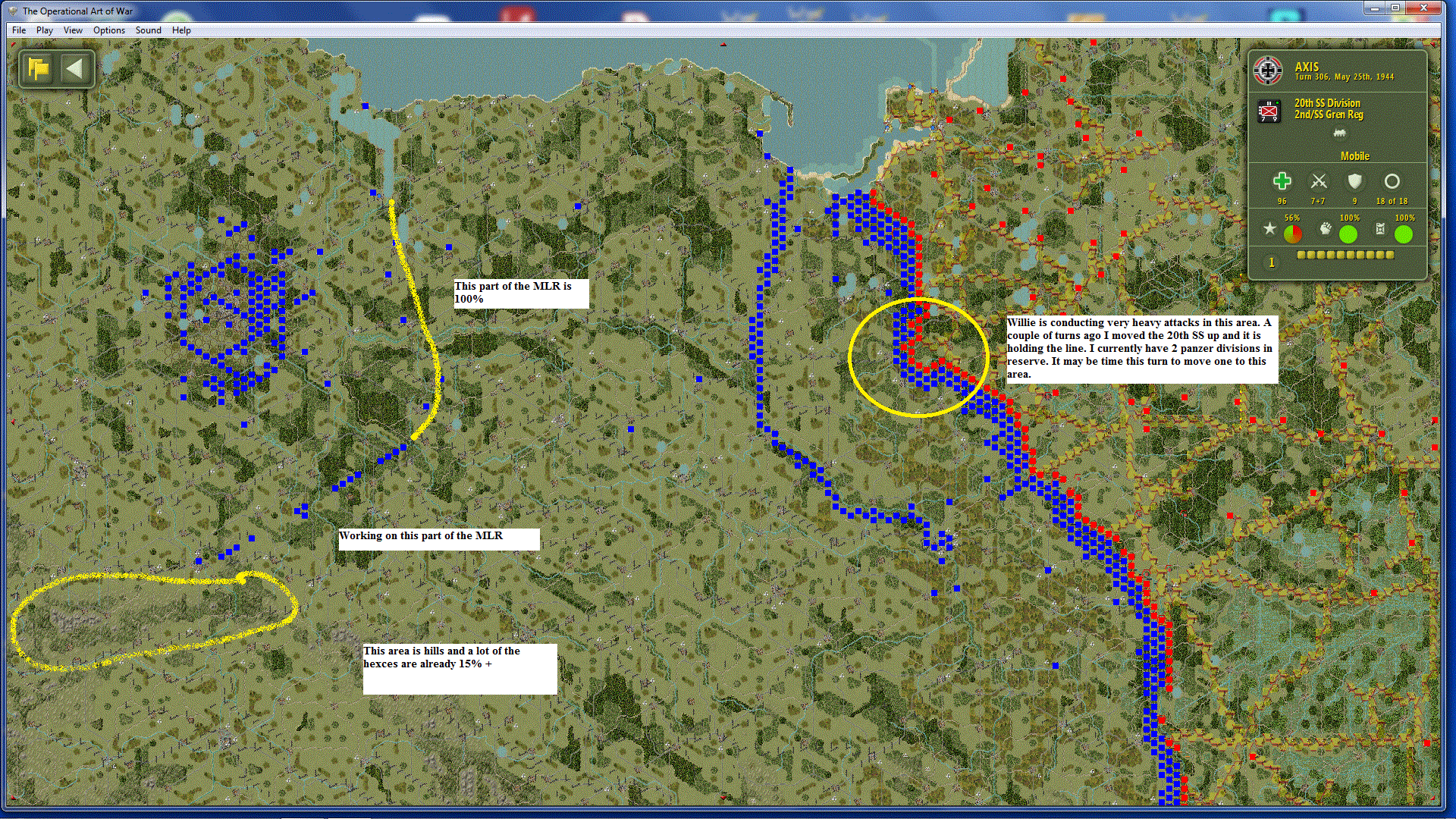Click the rail transport train icon
1456x819 pixels.
pos(1340,133)
